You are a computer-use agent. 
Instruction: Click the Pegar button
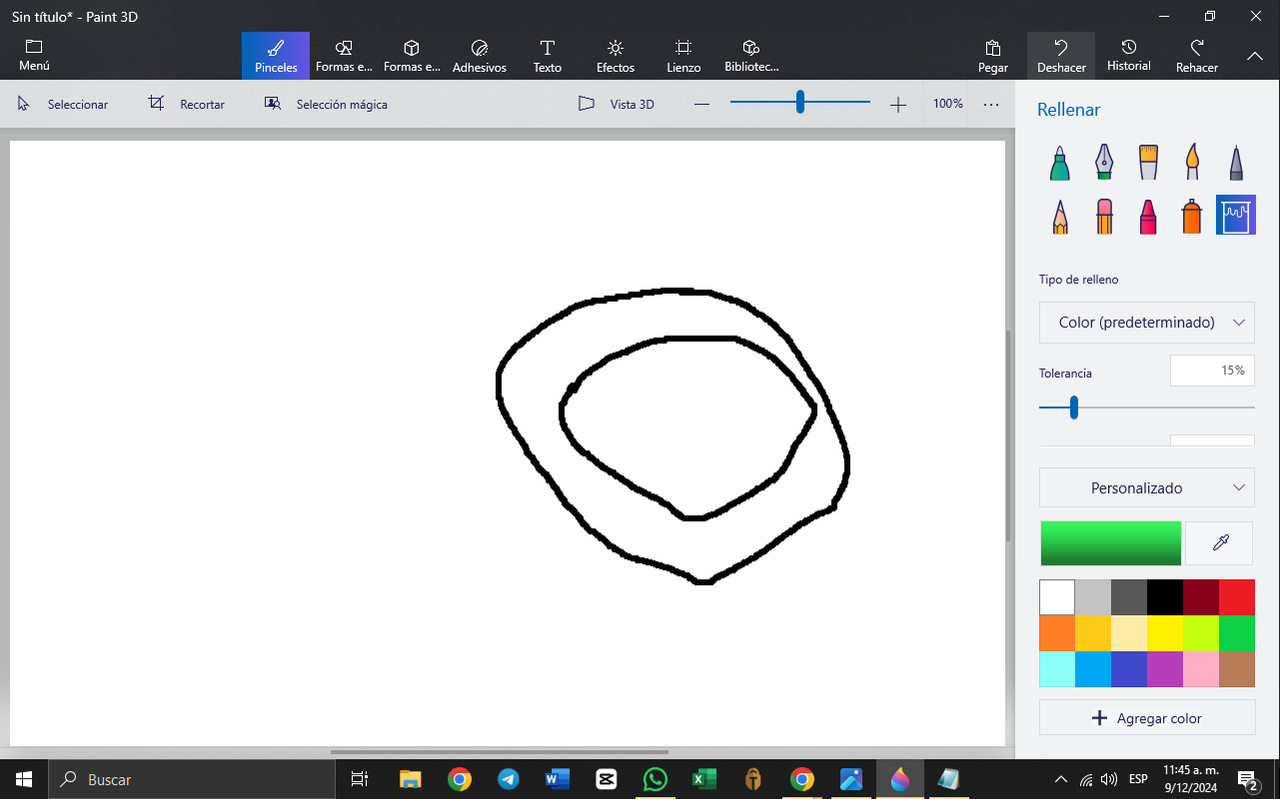tap(993, 56)
